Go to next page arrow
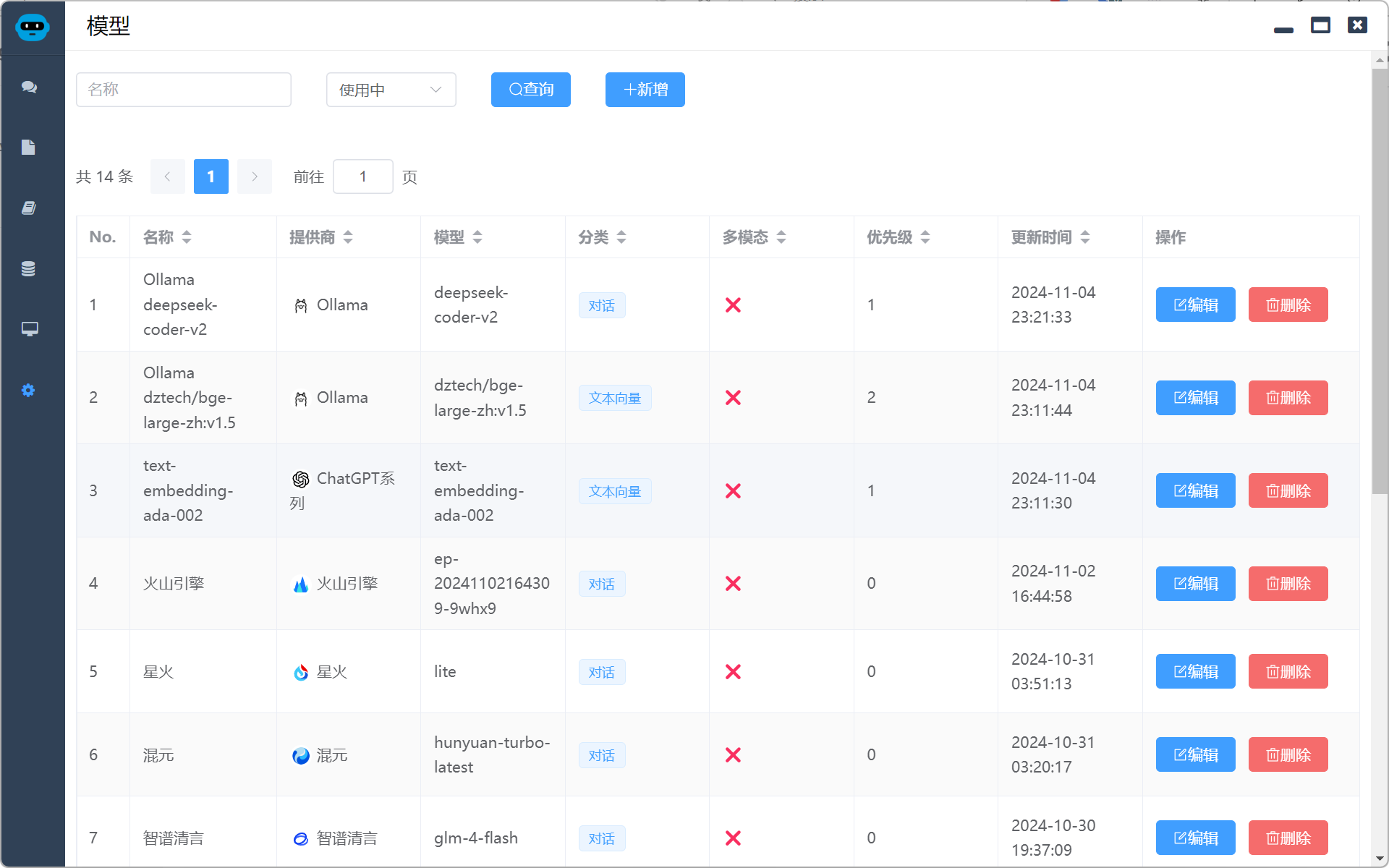 tap(255, 176)
